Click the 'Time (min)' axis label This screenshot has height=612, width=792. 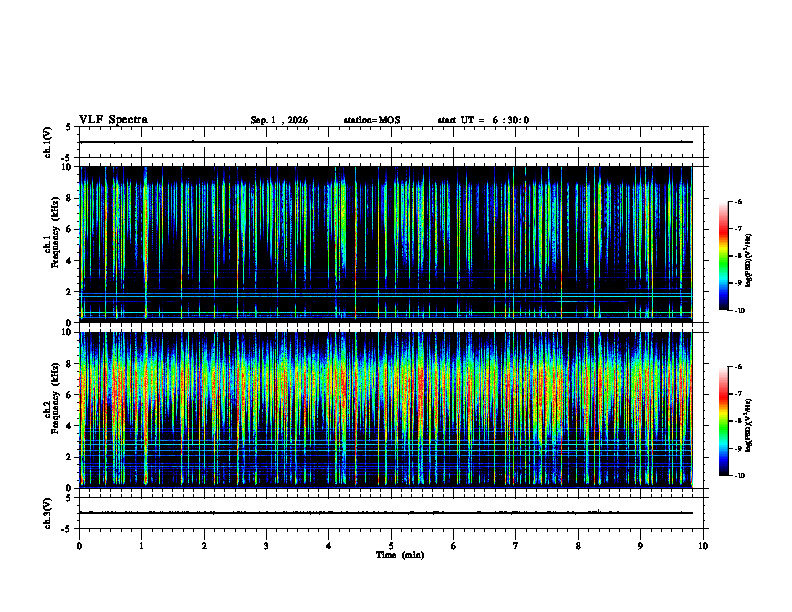tap(400, 555)
